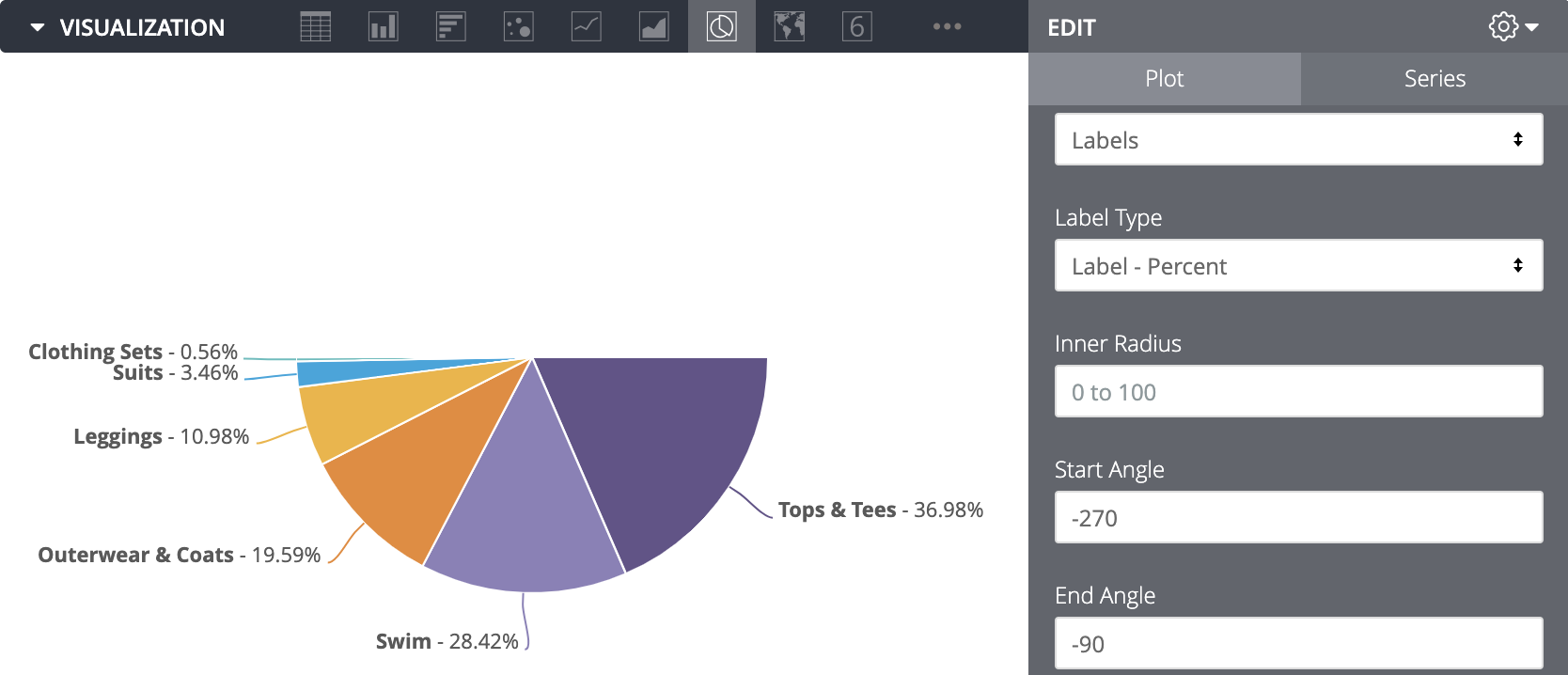Click the End Angle field
This screenshot has height=675, width=1568.
point(1298,644)
